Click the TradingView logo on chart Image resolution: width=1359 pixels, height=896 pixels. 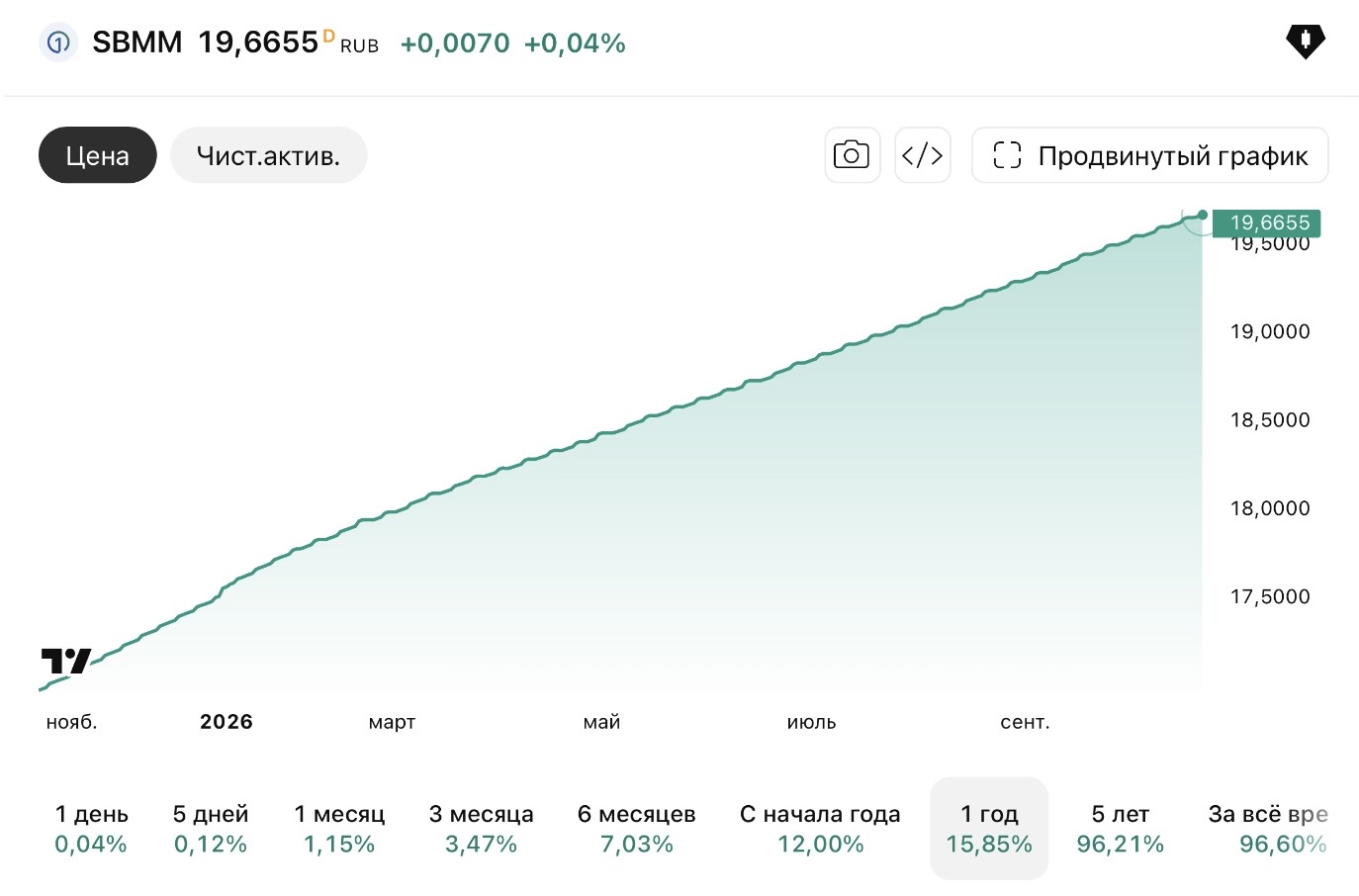(65, 661)
